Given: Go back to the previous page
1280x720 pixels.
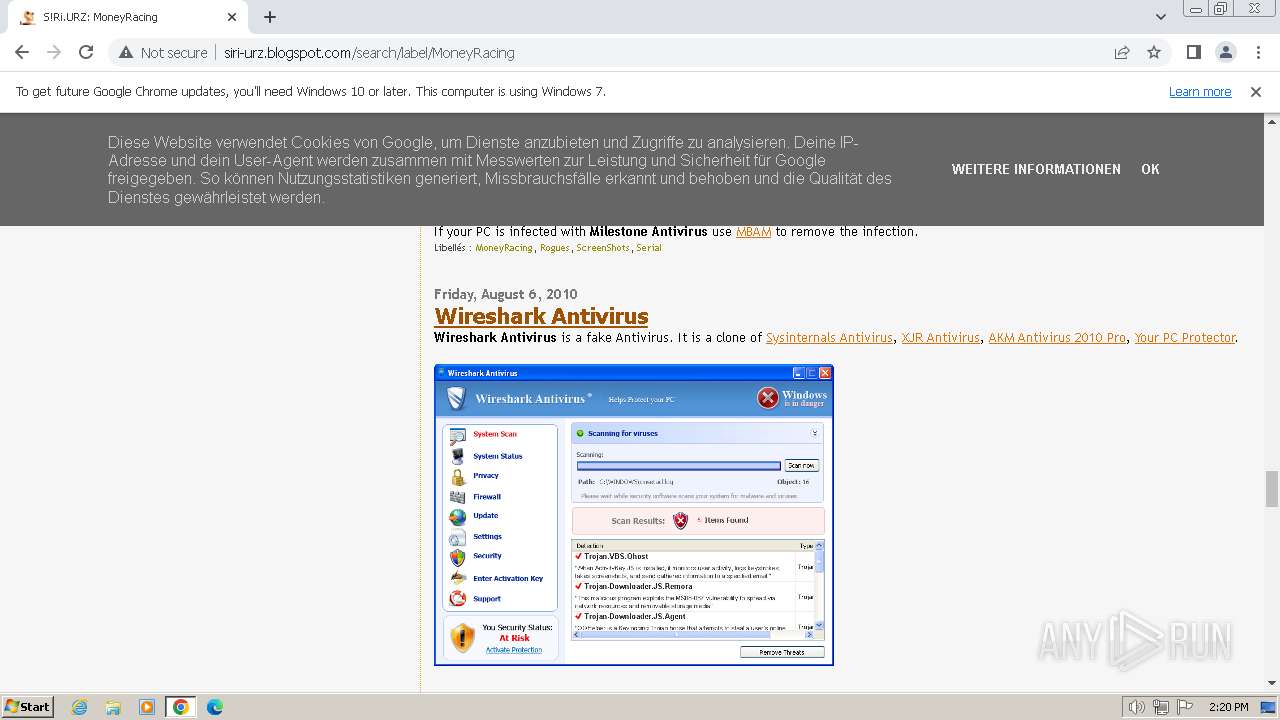Looking at the screenshot, I should coord(22,52).
